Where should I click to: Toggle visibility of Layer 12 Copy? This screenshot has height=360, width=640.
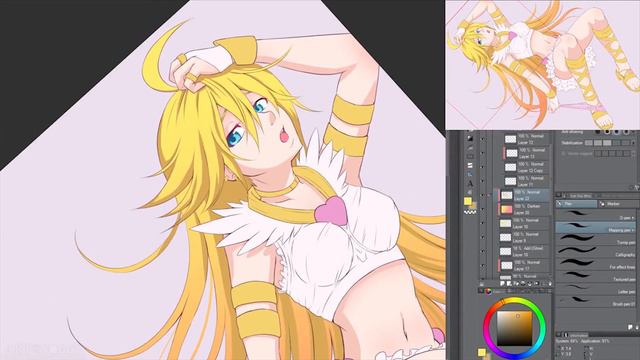[483, 167]
